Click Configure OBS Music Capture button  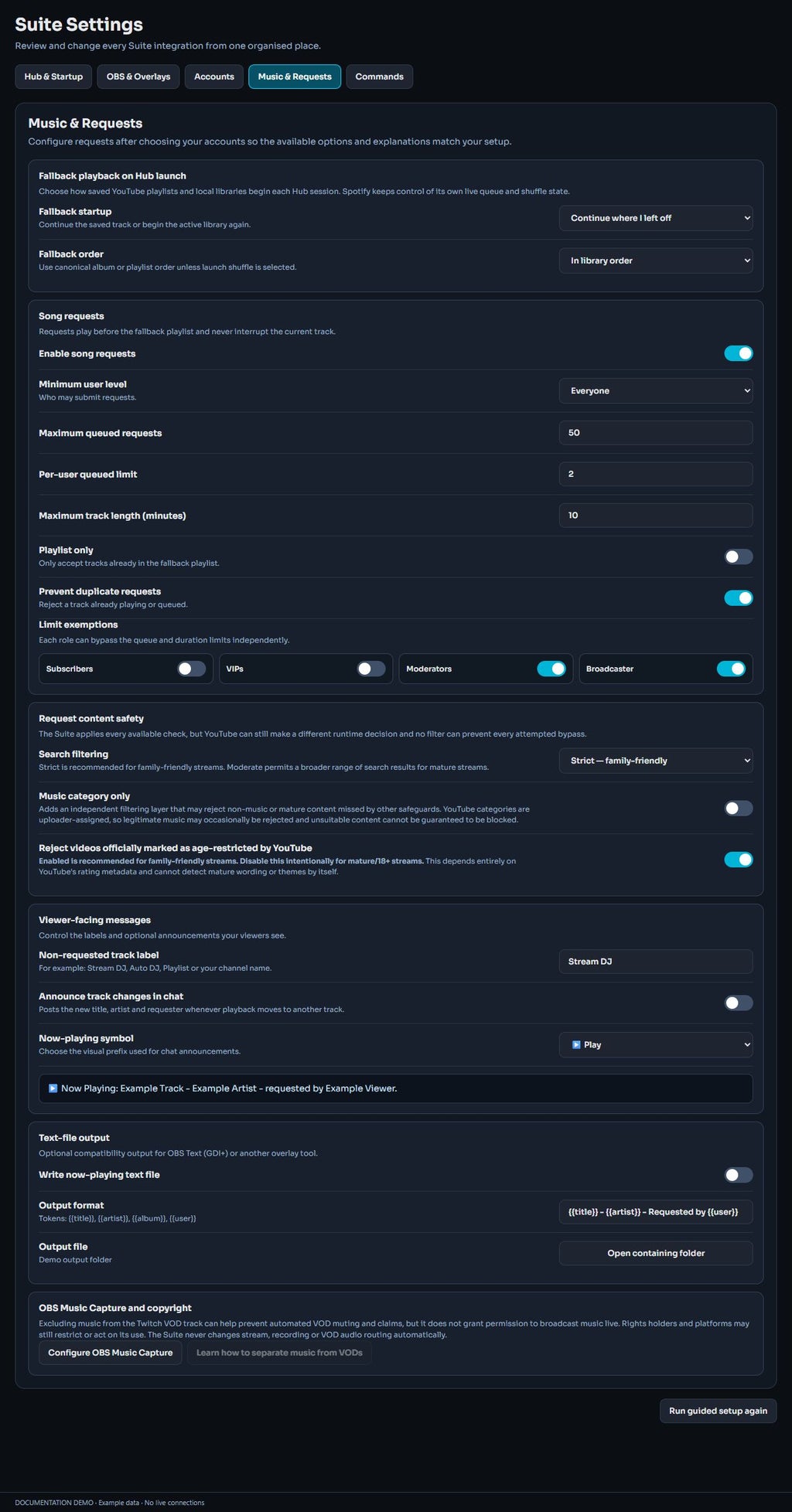111,1353
